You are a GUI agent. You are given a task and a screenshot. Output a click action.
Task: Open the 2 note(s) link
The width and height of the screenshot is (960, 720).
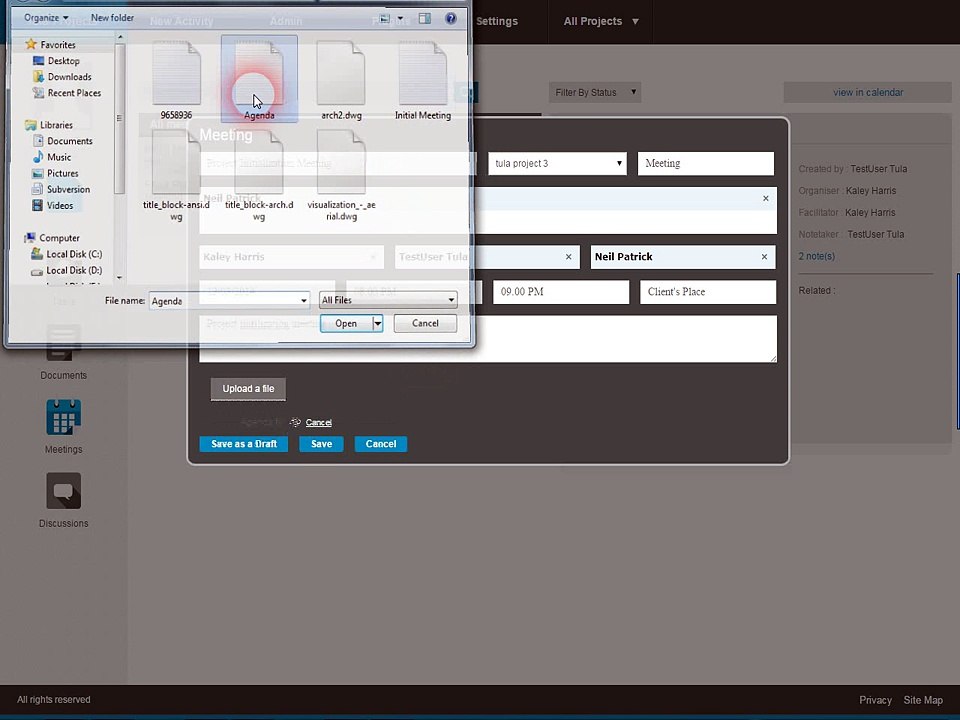point(816,256)
